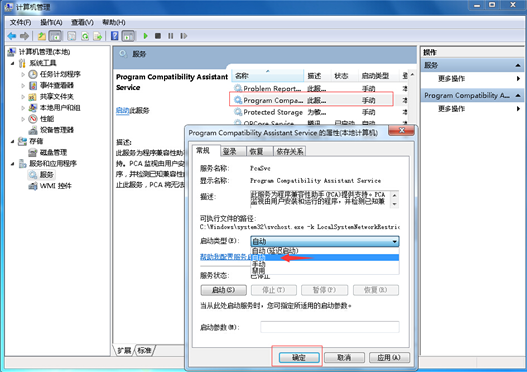Open 磁盘管理 via its disk icon
Screen dimensions: 527x372
(33, 153)
